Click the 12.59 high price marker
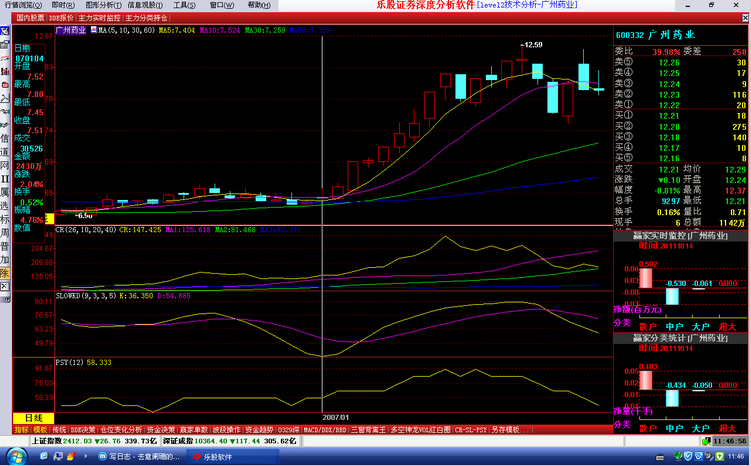Viewport: 751px width, 466px height. click(x=532, y=45)
